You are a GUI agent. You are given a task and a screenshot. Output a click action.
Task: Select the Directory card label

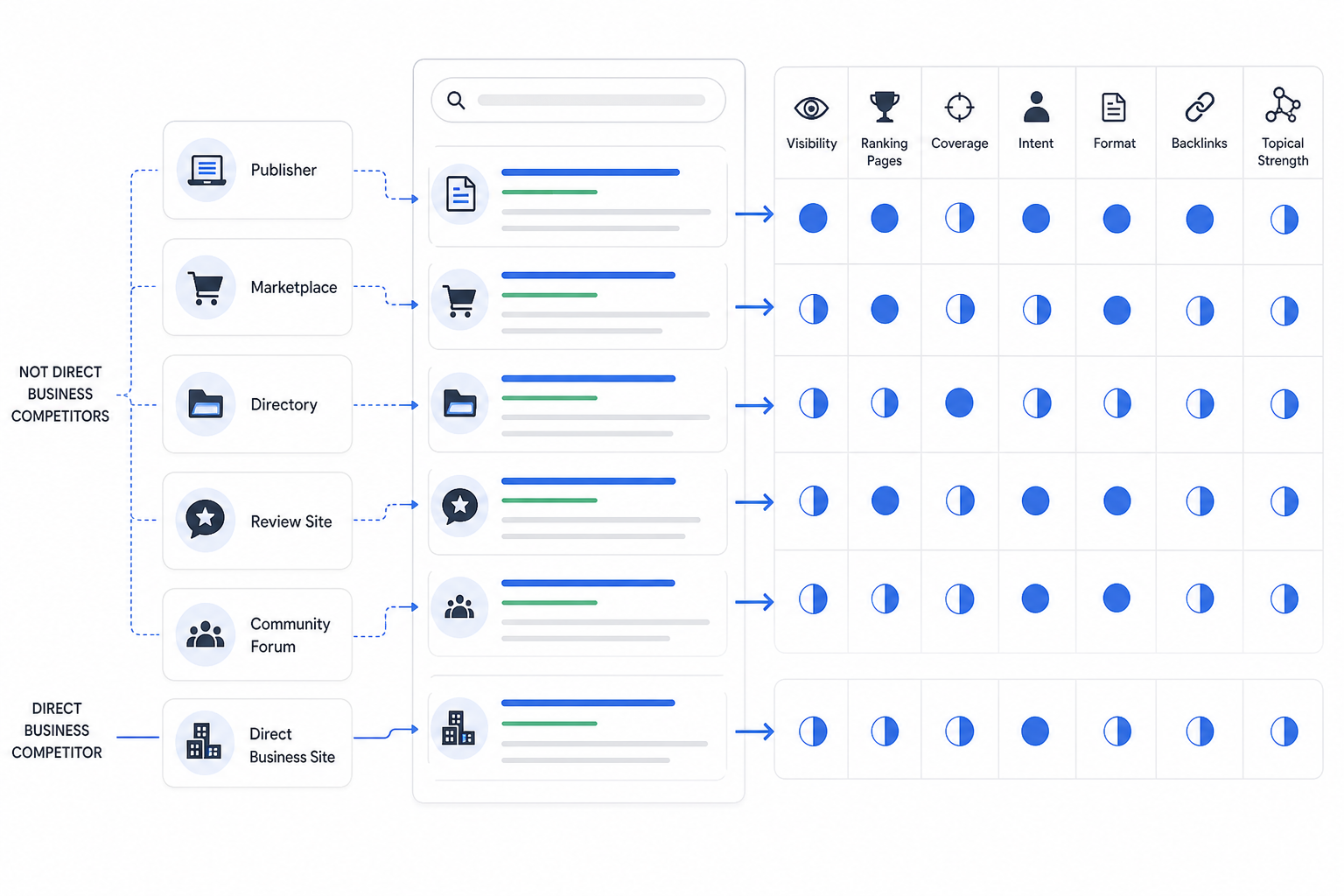(x=283, y=404)
